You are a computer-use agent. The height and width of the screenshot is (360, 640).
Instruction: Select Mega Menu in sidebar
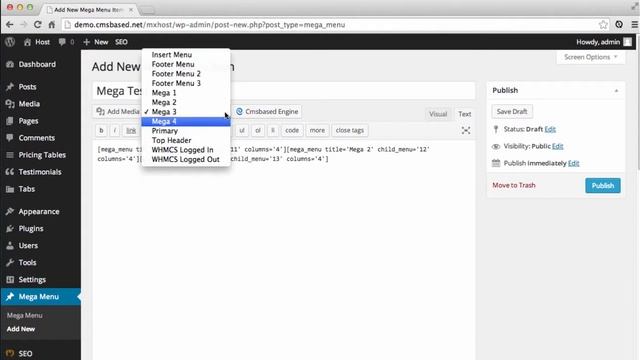click(39, 297)
